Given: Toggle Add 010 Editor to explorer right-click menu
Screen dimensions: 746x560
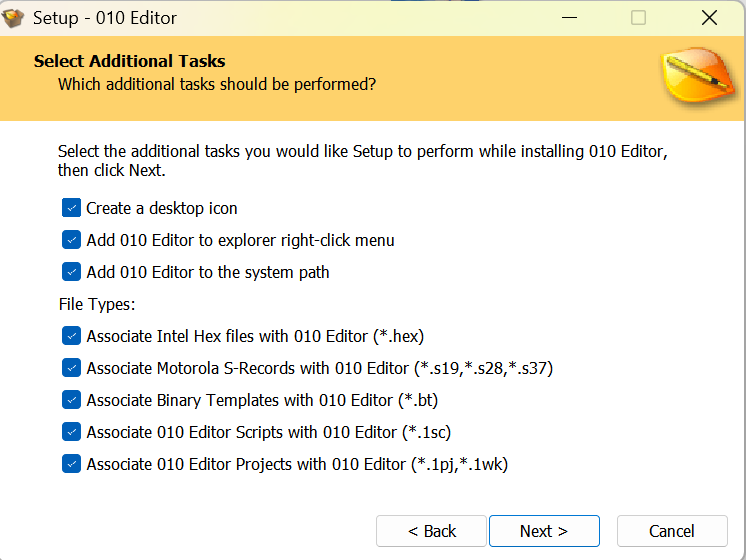Looking at the screenshot, I should click(71, 240).
